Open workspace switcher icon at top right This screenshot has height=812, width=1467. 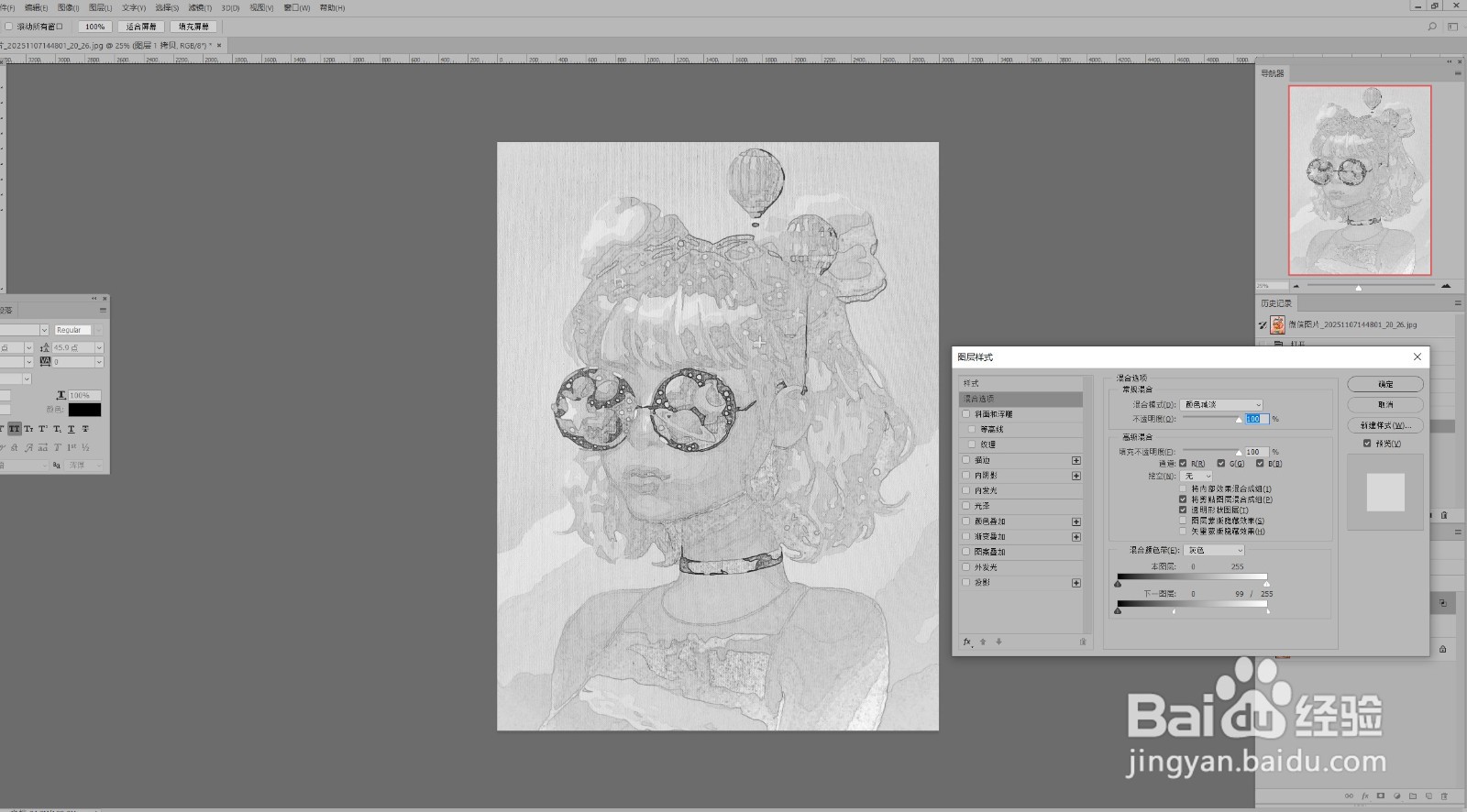1452,27
